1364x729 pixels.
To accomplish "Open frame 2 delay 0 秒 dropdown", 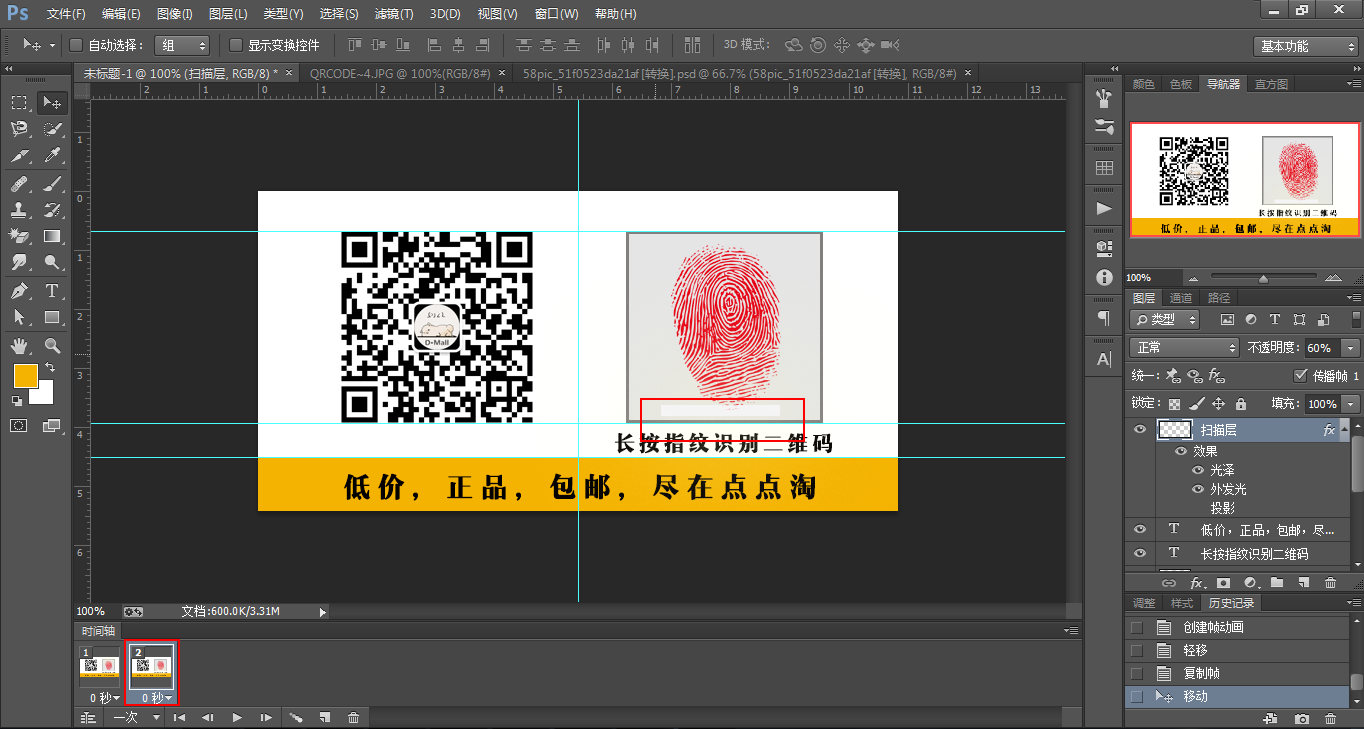I will click(x=156, y=697).
